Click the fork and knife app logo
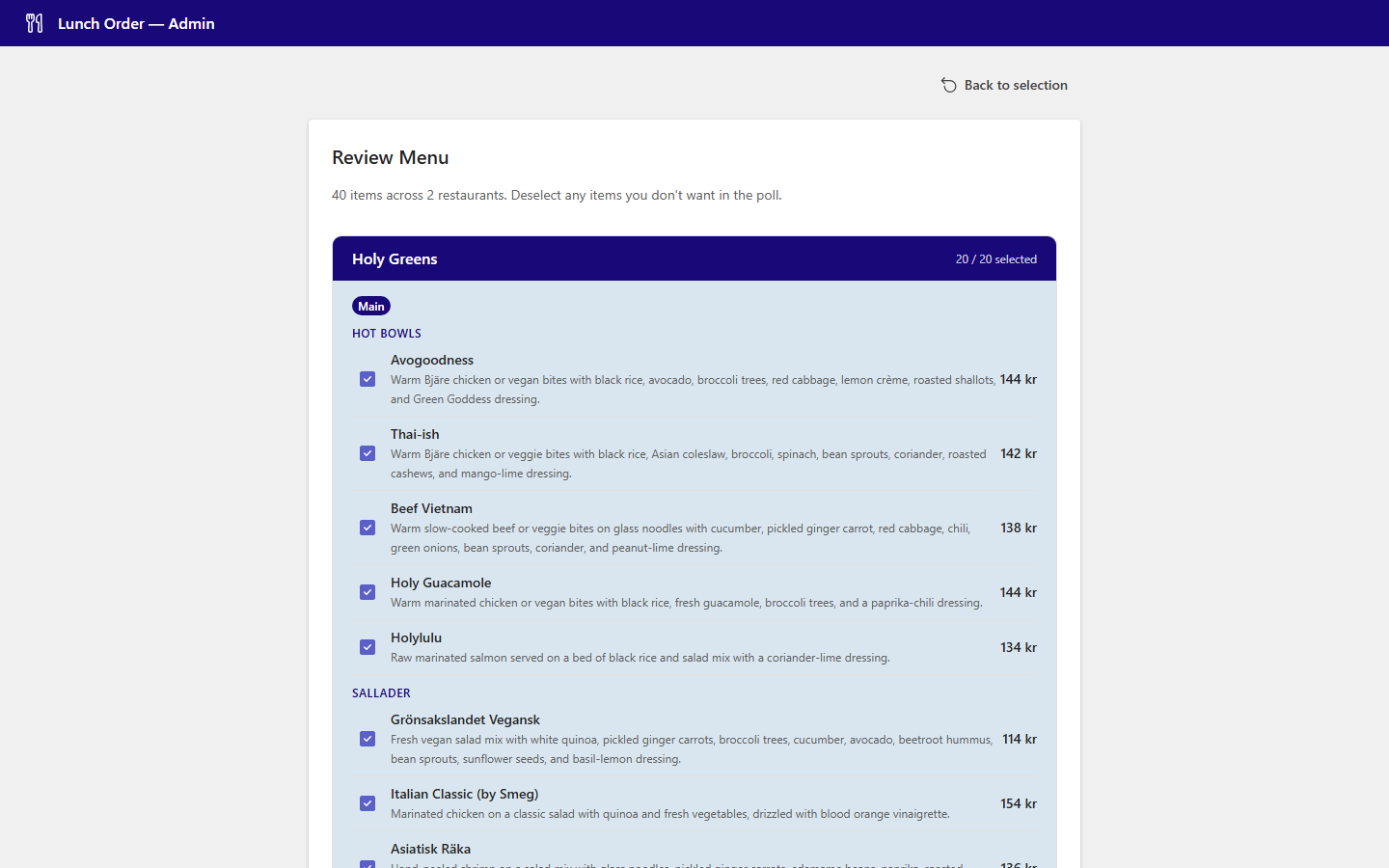Viewport: 1389px width, 868px height. [35, 23]
